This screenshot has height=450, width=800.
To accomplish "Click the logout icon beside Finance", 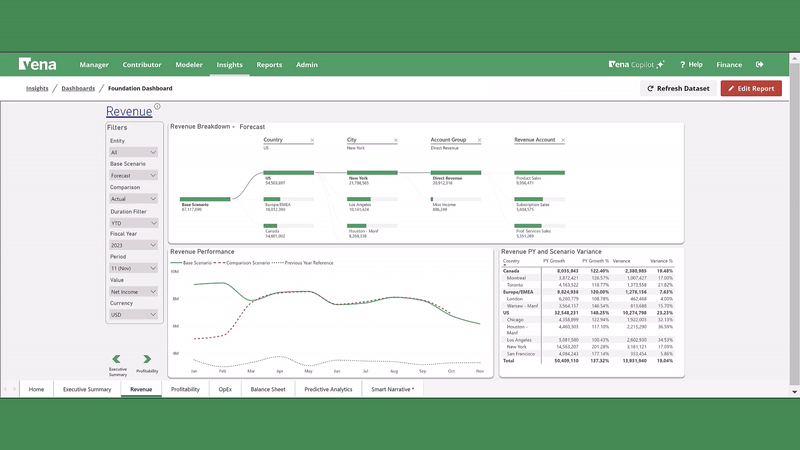I will pos(760,65).
